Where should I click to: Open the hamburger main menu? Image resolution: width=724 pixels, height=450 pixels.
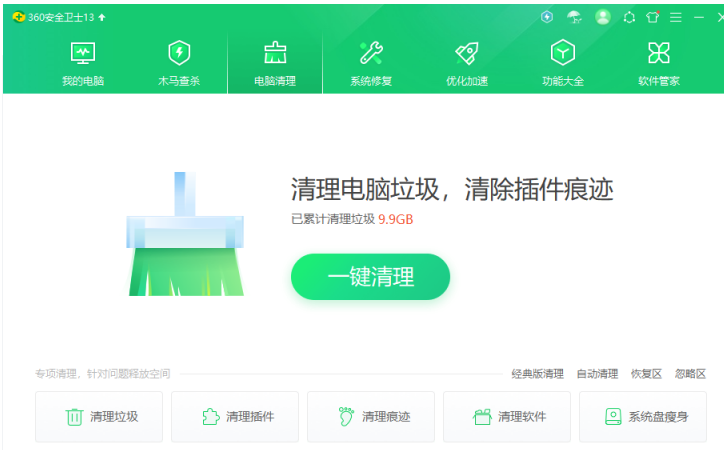pos(675,17)
